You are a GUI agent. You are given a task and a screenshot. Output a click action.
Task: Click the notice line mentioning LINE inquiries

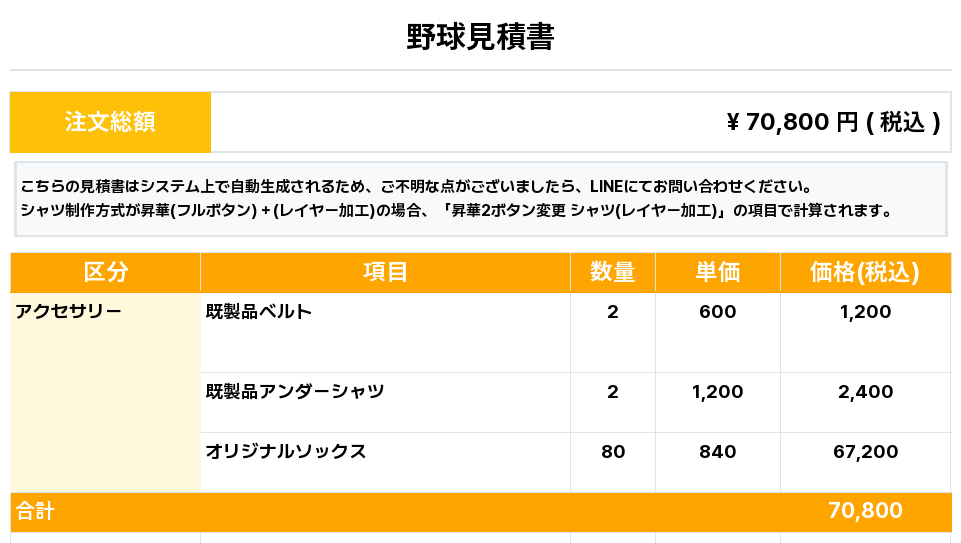click(415, 187)
